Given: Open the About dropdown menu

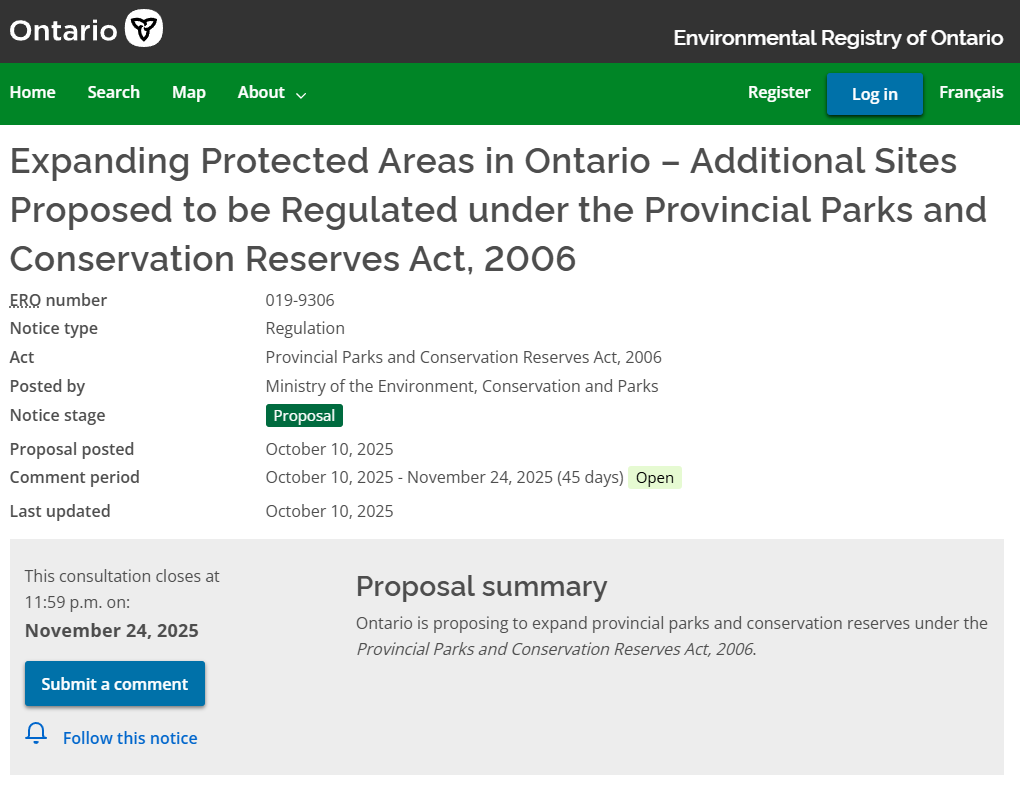Looking at the screenshot, I should click(x=262, y=92).
